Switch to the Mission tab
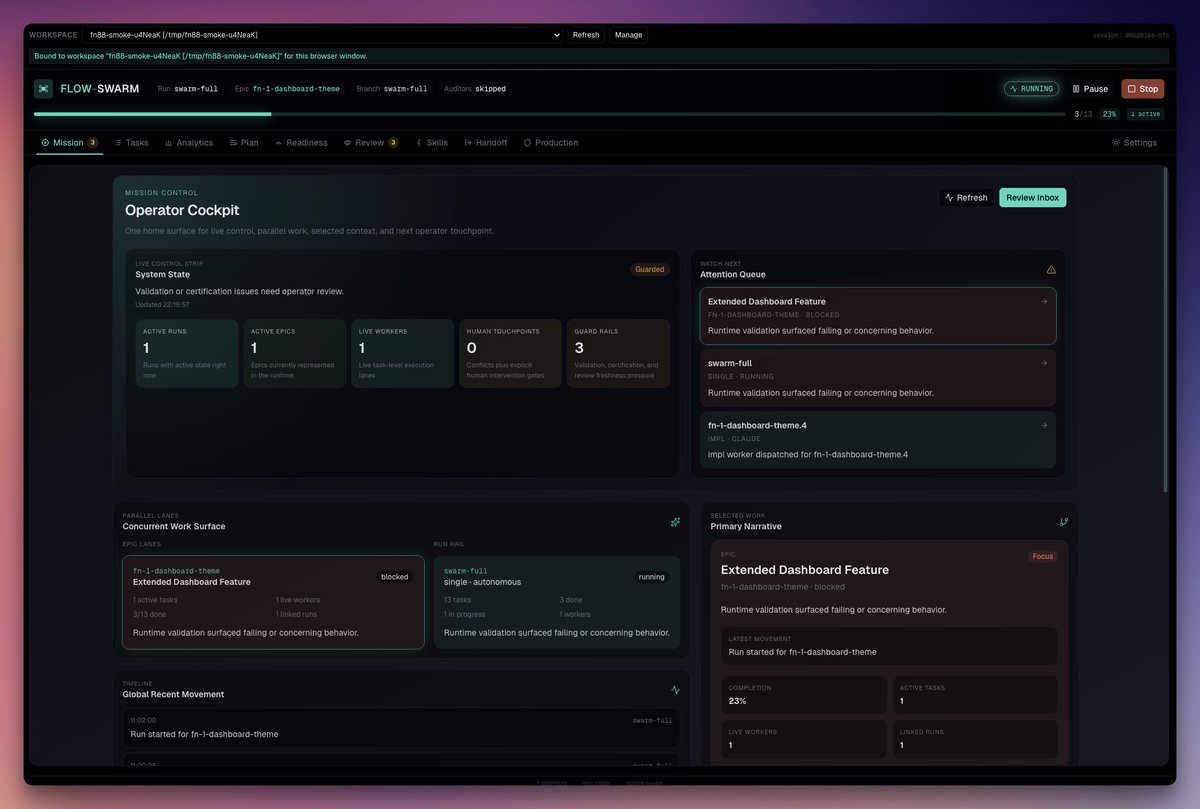 69,143
